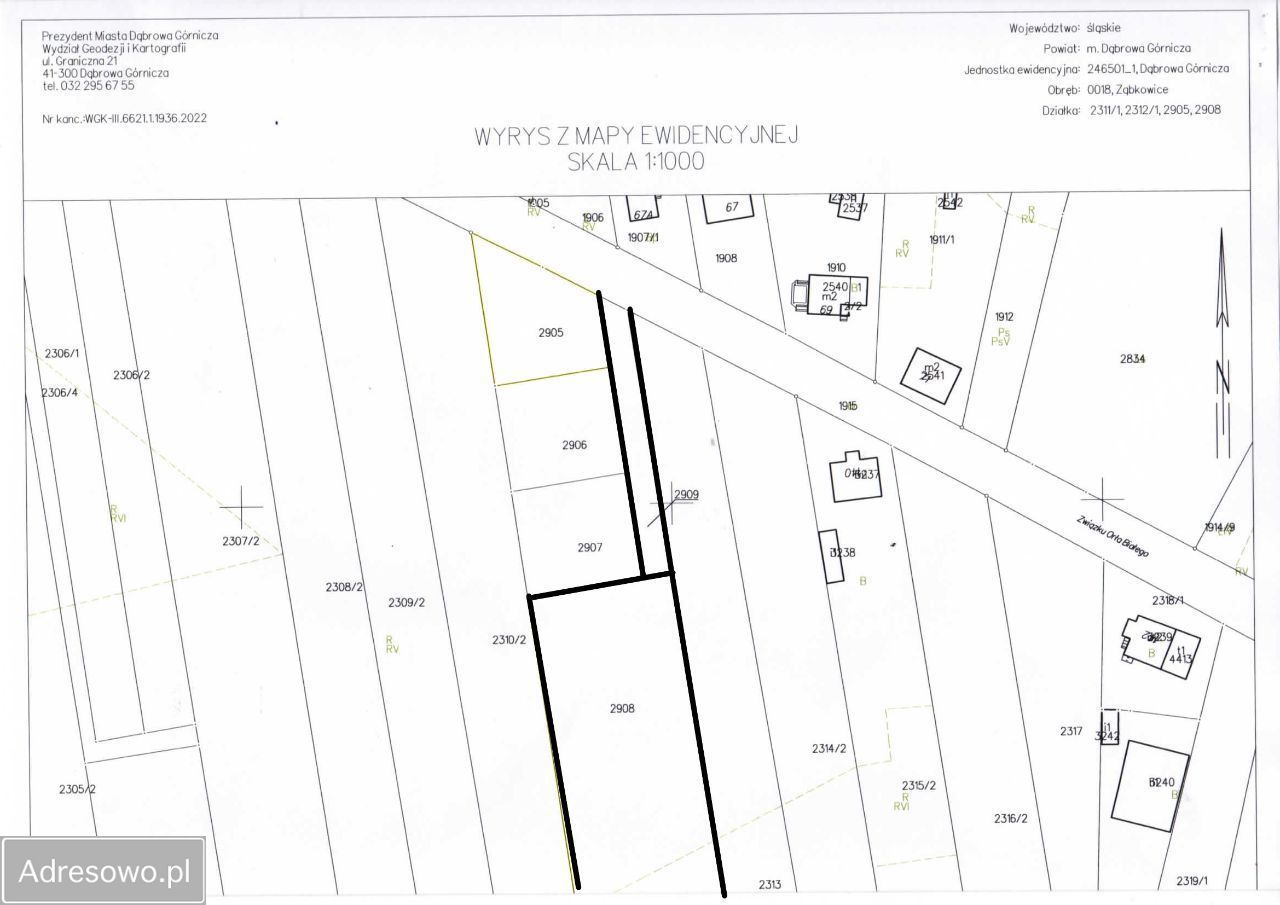The width and height of the screenshot is (1280, 905).
Task: Click reference 'Nr kanc.:WGK-III.6621.1.1936.2022'
Action: (125, 118)
